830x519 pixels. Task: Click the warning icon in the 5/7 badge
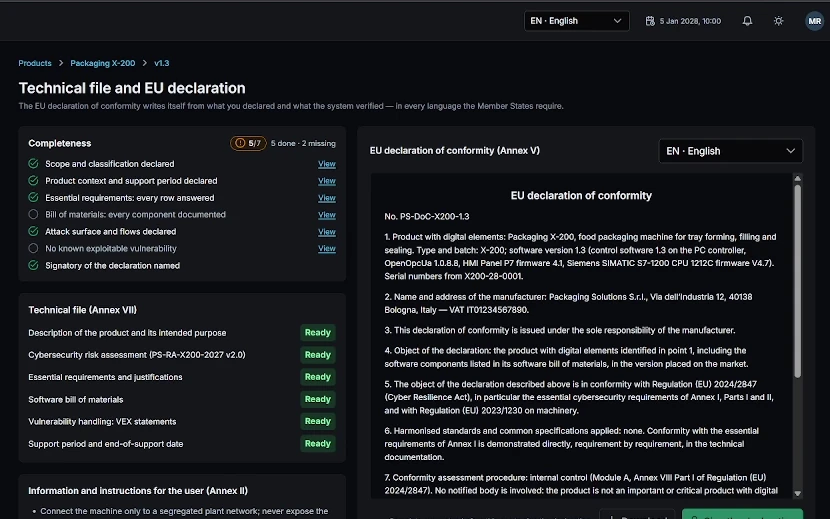(x=240, y=143)
